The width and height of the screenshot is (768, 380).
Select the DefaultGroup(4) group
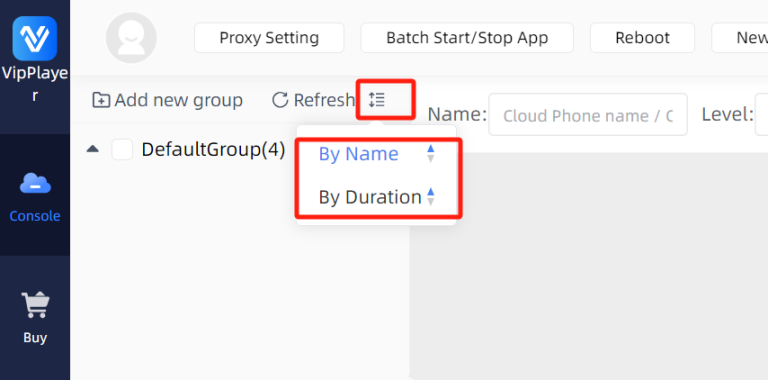pyautogui.click(x=213, y=149)
